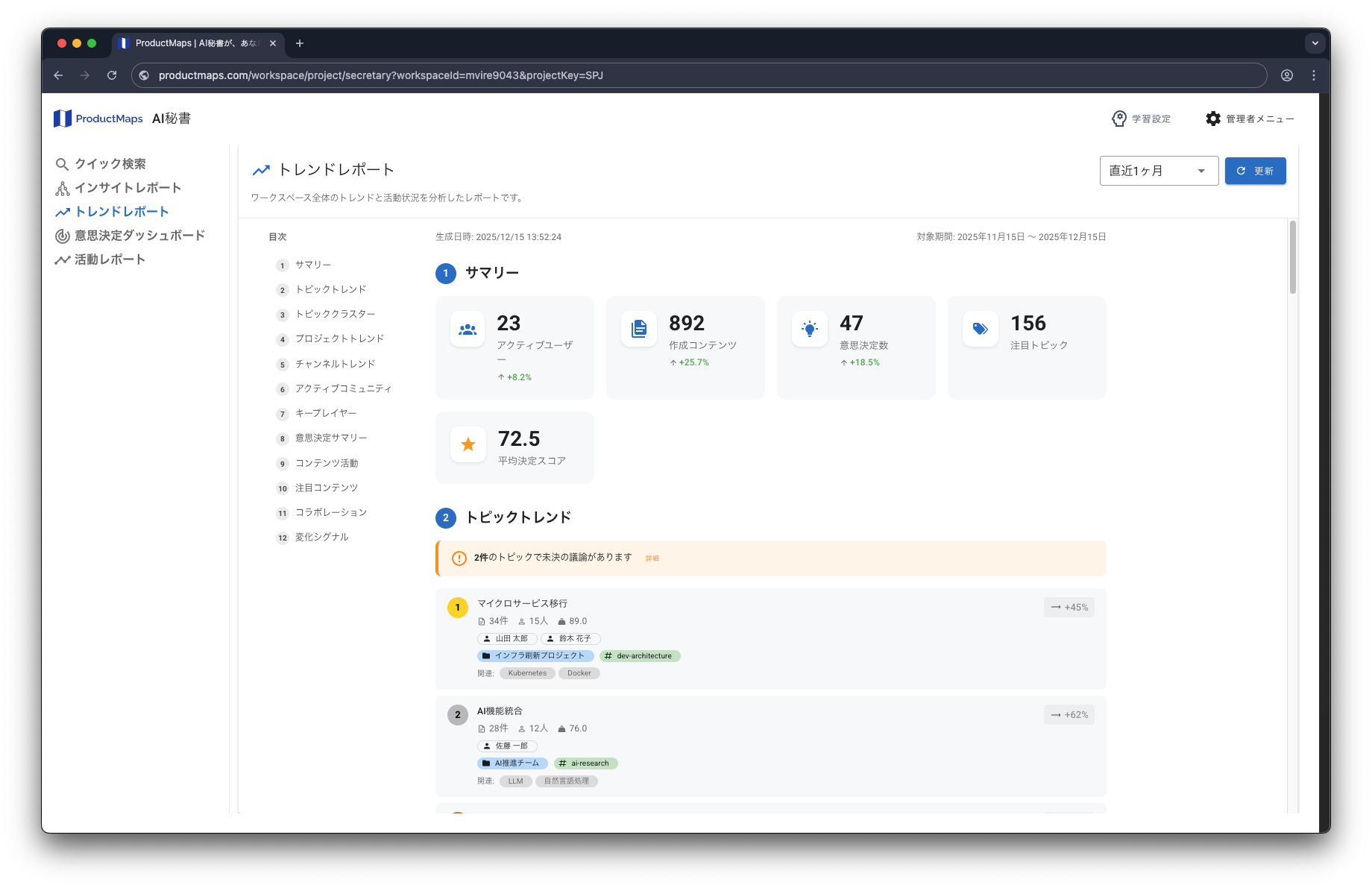The width and height of the screenshot is (1372, 888).
Task: Click the decisions lightbulb icon
Action: click(x=810, y=329)
